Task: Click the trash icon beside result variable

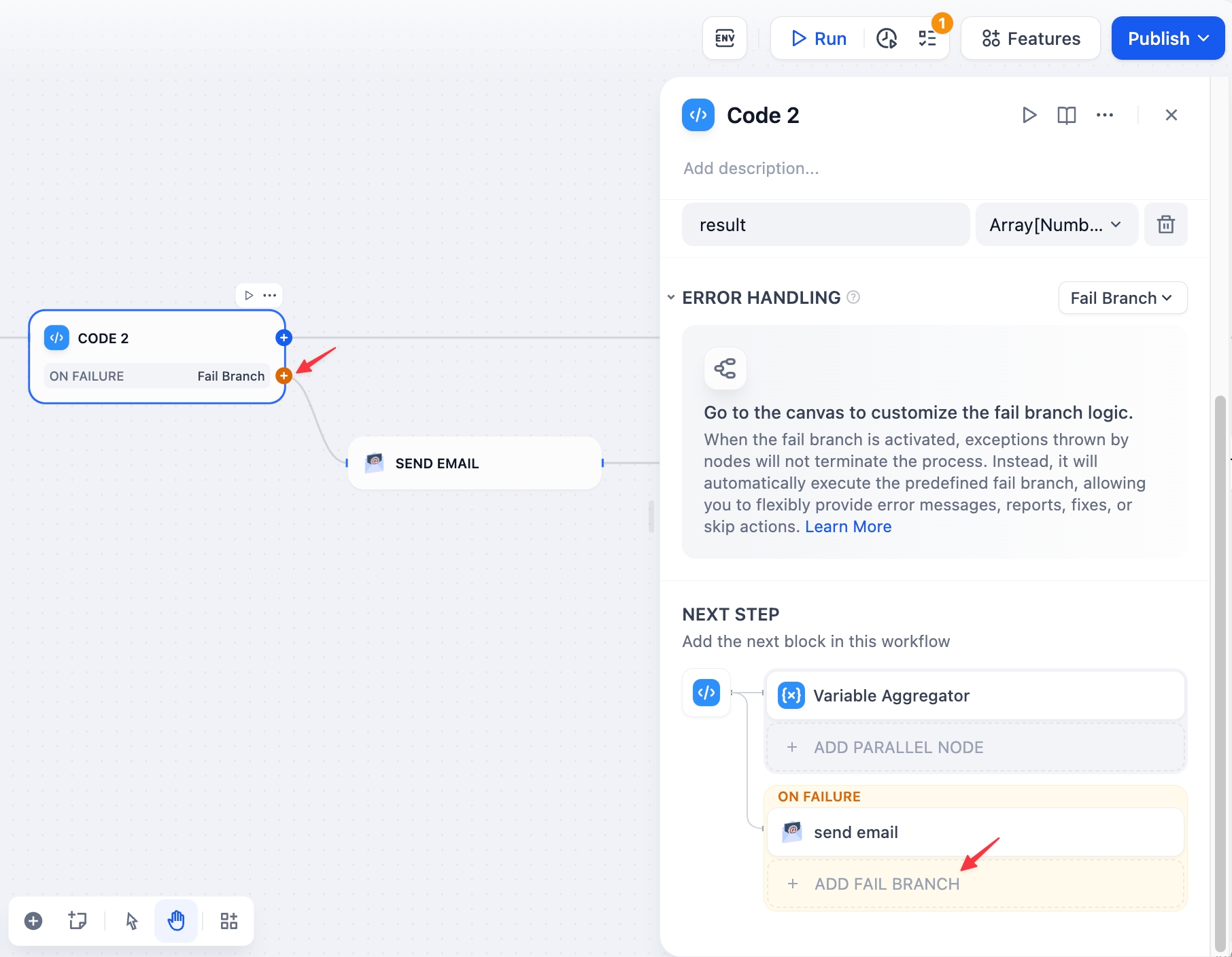Action: (x=1165, y=225)
